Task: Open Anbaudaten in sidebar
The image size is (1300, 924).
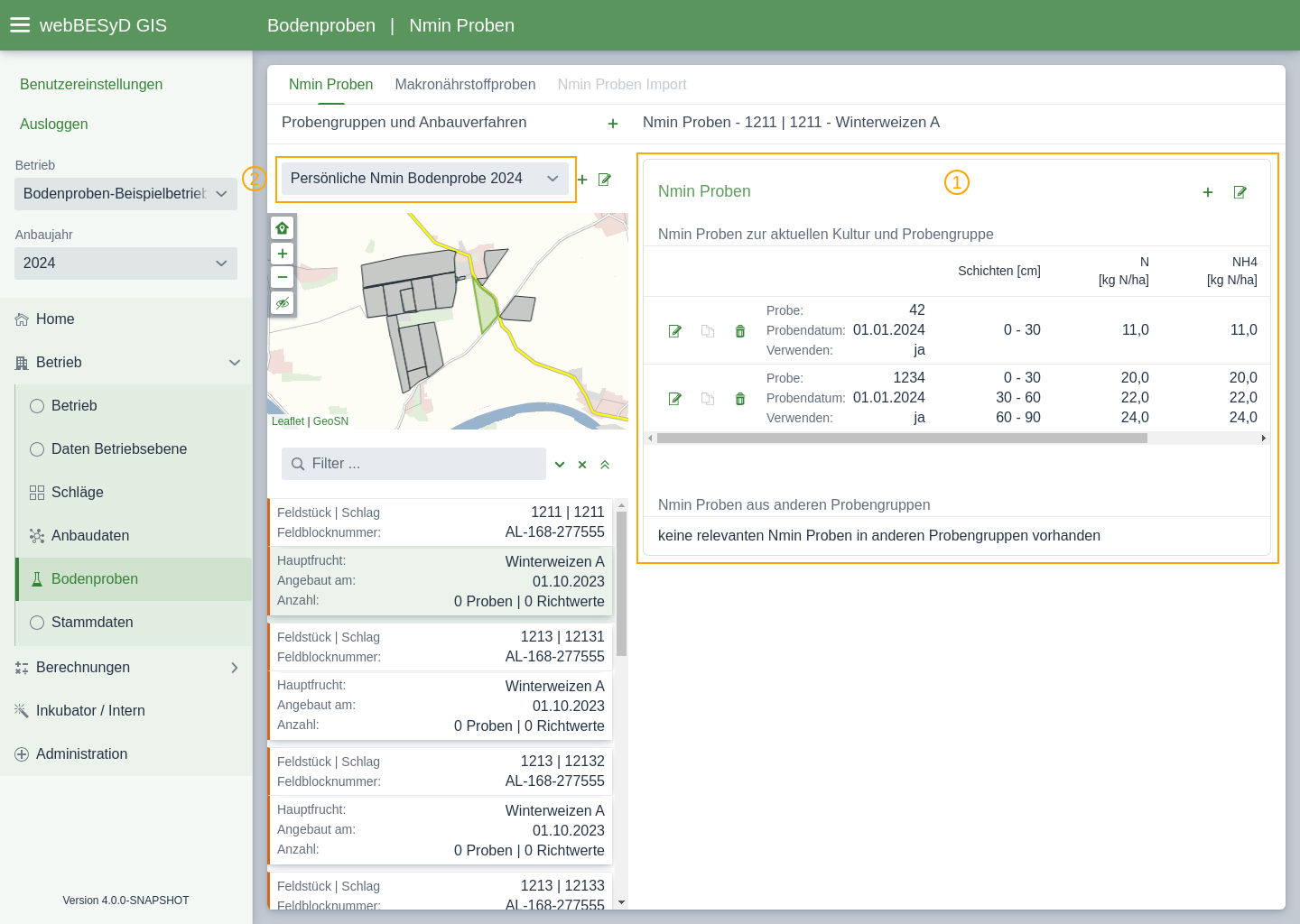Action: [x=134, y=536]
